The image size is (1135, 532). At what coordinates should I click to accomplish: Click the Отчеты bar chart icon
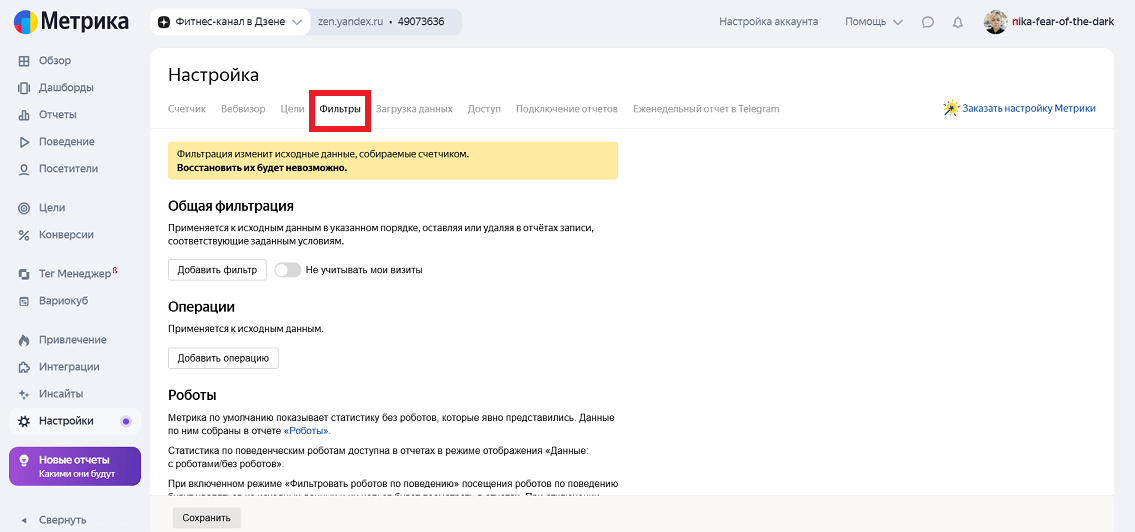click(24, 115)
